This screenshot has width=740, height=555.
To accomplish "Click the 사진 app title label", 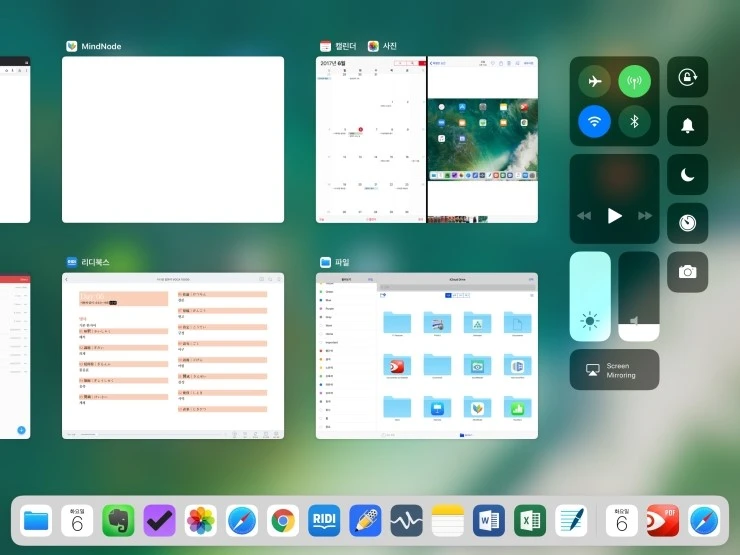I will (x=389, y=46).
